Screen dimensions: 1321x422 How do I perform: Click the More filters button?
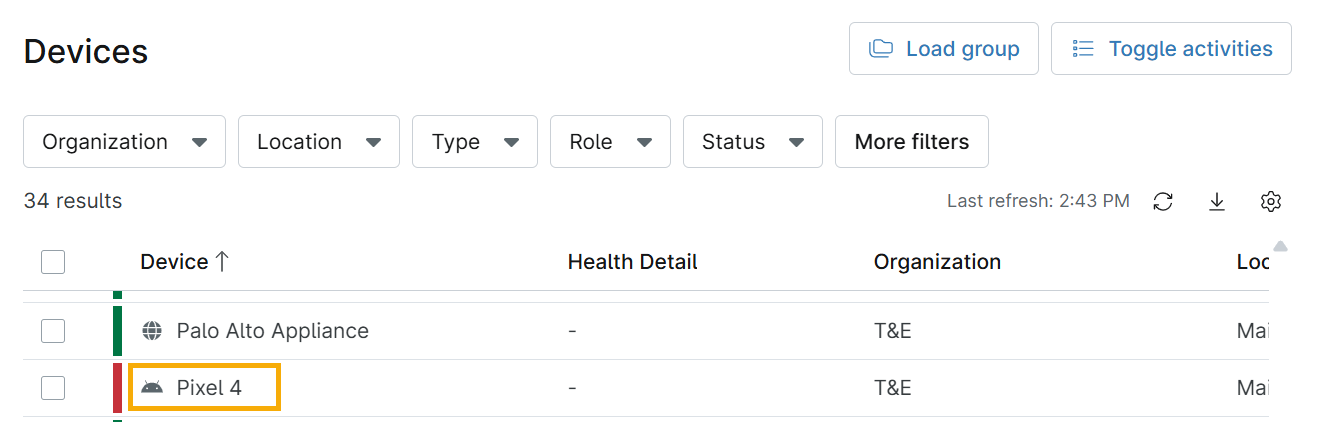point(911,142)
